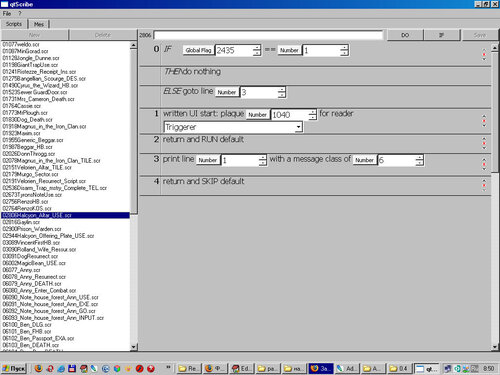Viewport: 500px width, 375px height.
Task: Click the reorder handle on line 1 plaque
Action: pyautogui.click(x=484, y=121)
